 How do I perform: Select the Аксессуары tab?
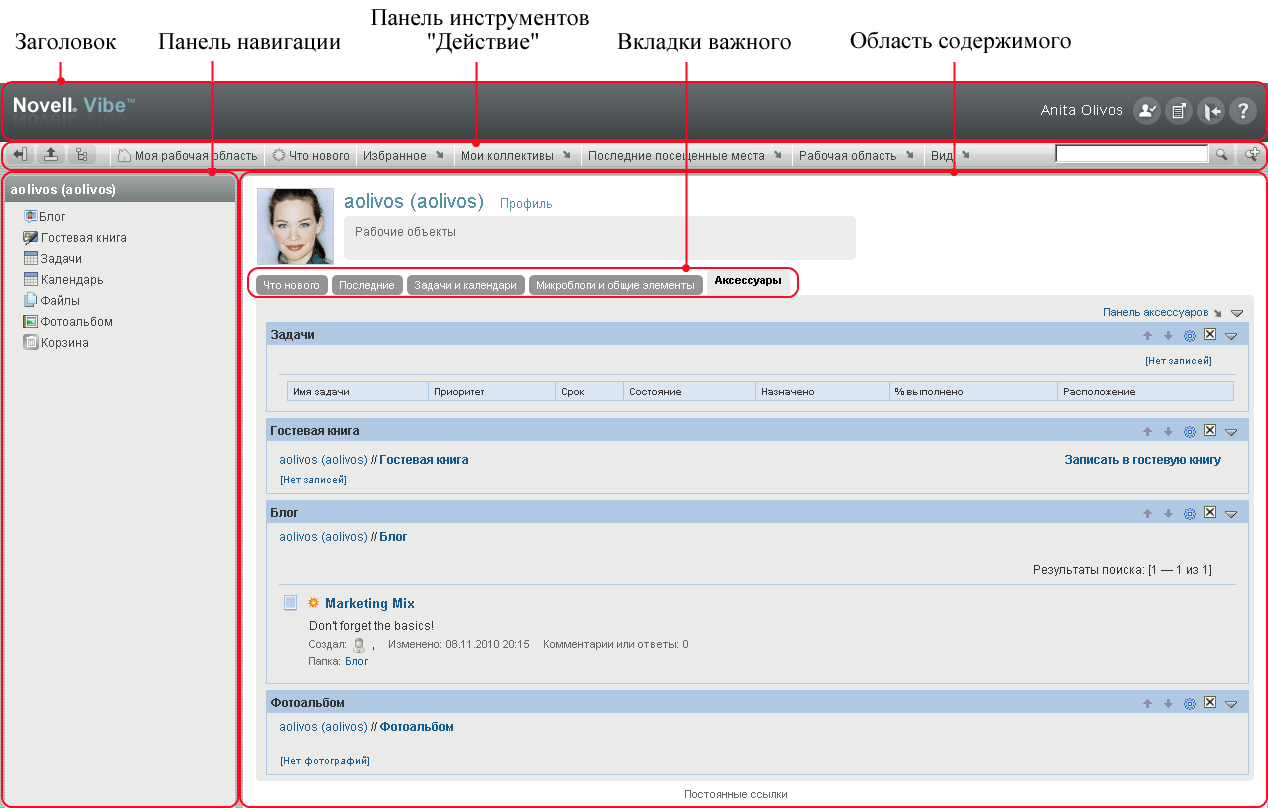point(748,282)
